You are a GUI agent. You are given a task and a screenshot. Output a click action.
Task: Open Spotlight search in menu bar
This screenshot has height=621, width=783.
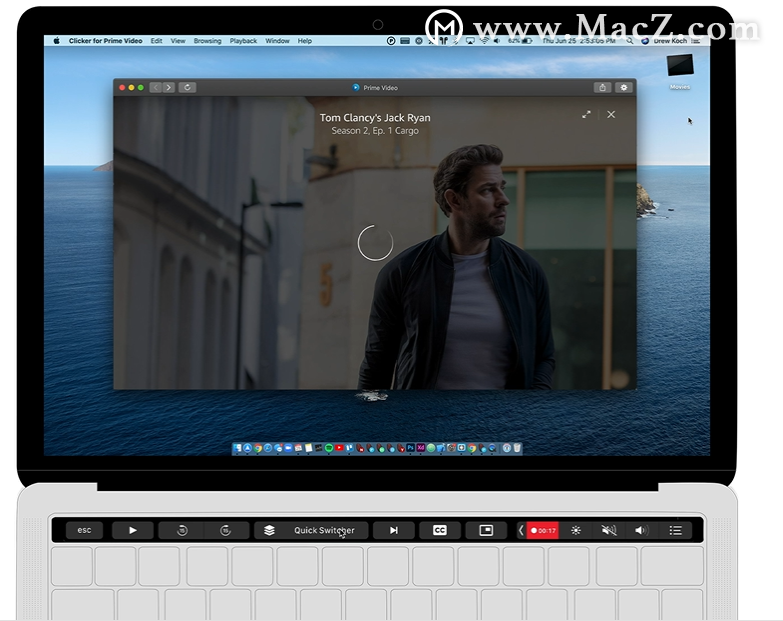click(630, 41)
